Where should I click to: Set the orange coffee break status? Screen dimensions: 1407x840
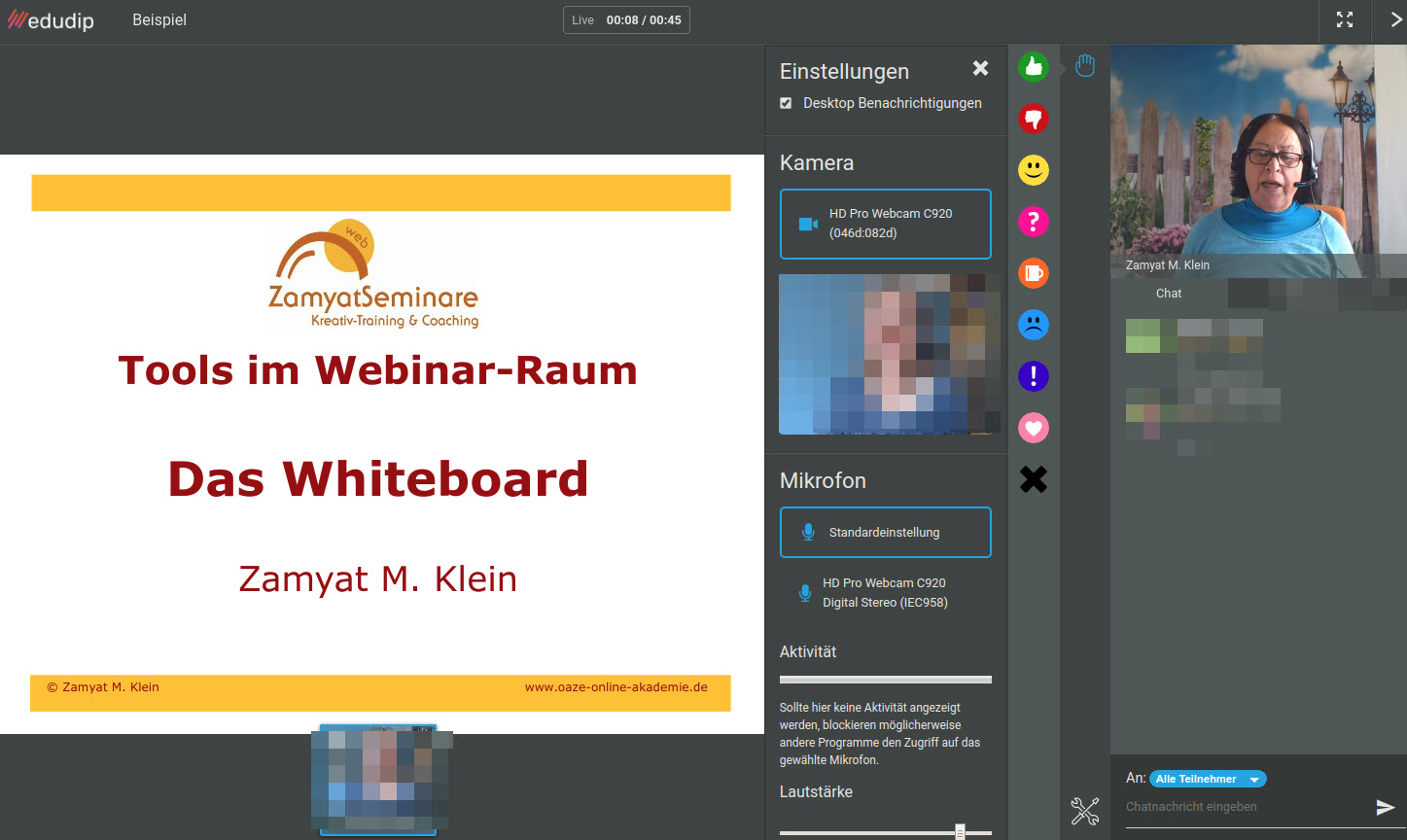pos(1033,273)
